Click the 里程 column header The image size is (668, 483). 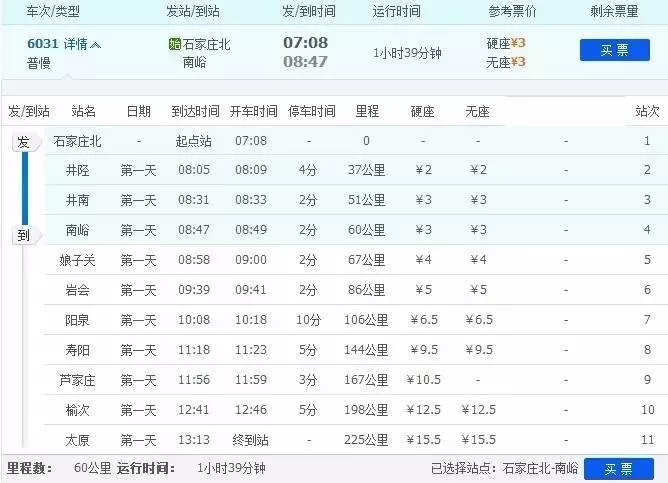[366, 109]
